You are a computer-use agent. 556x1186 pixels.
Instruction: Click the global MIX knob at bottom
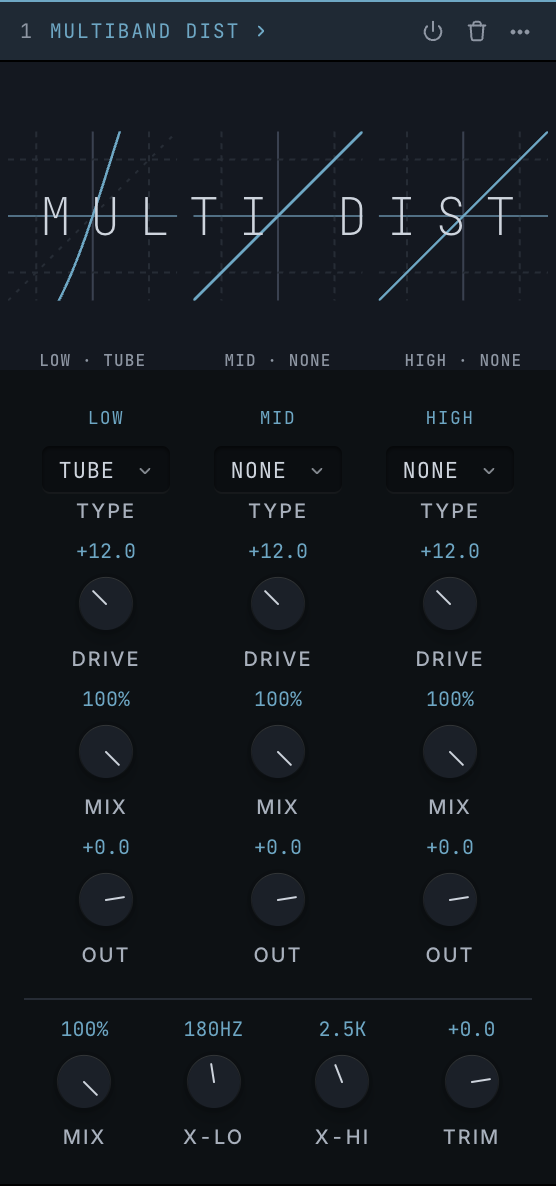pos(84,1082)
